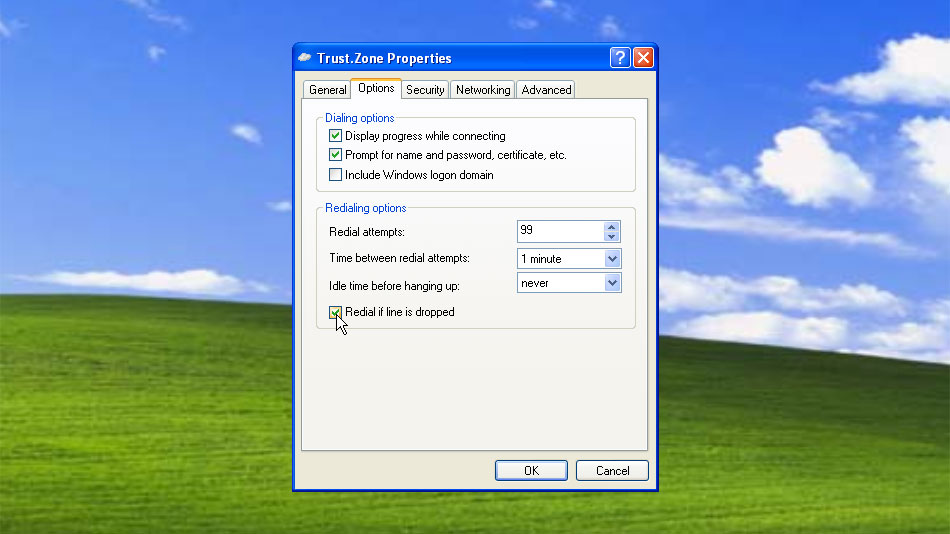This screenshot has height=534, width=950.
Task: Enable Include Windows logon domain
Action: 336,175
